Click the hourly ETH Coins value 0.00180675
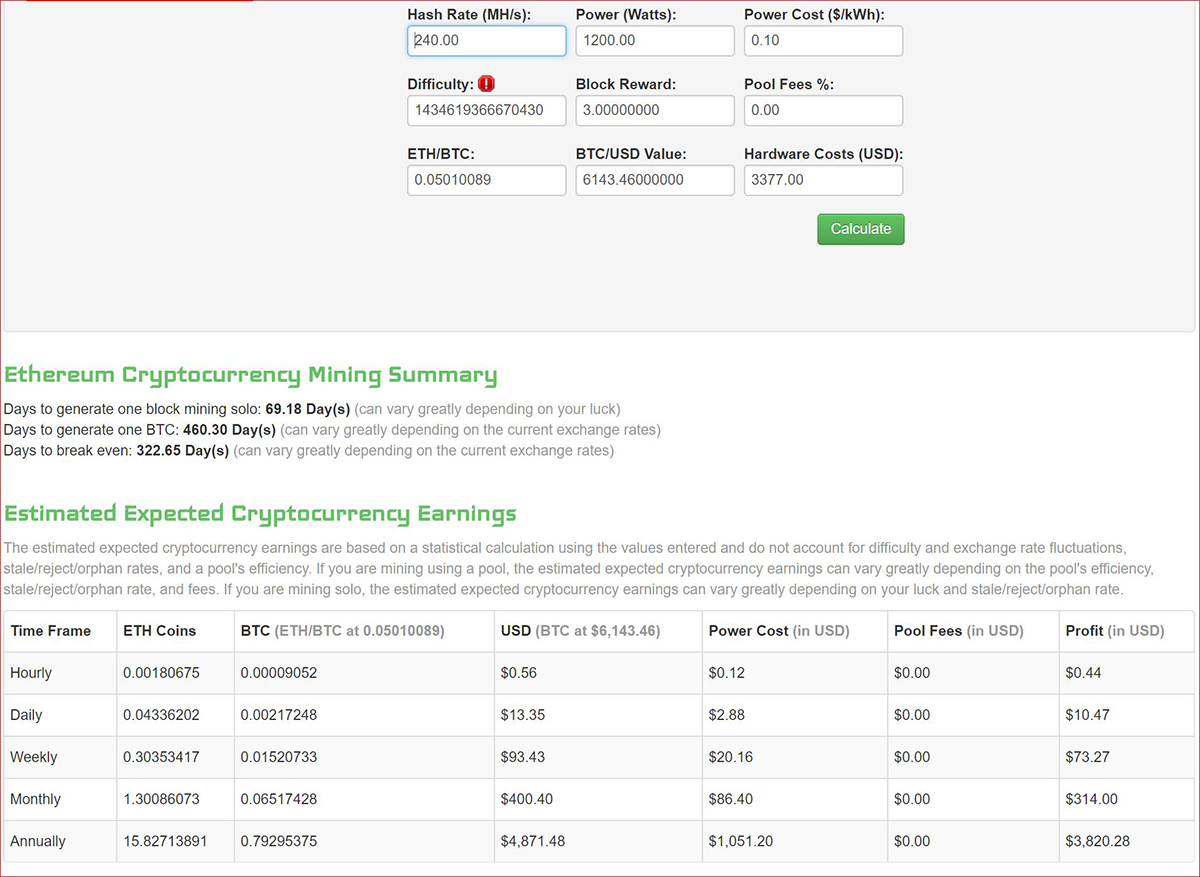 click(161, 673)
